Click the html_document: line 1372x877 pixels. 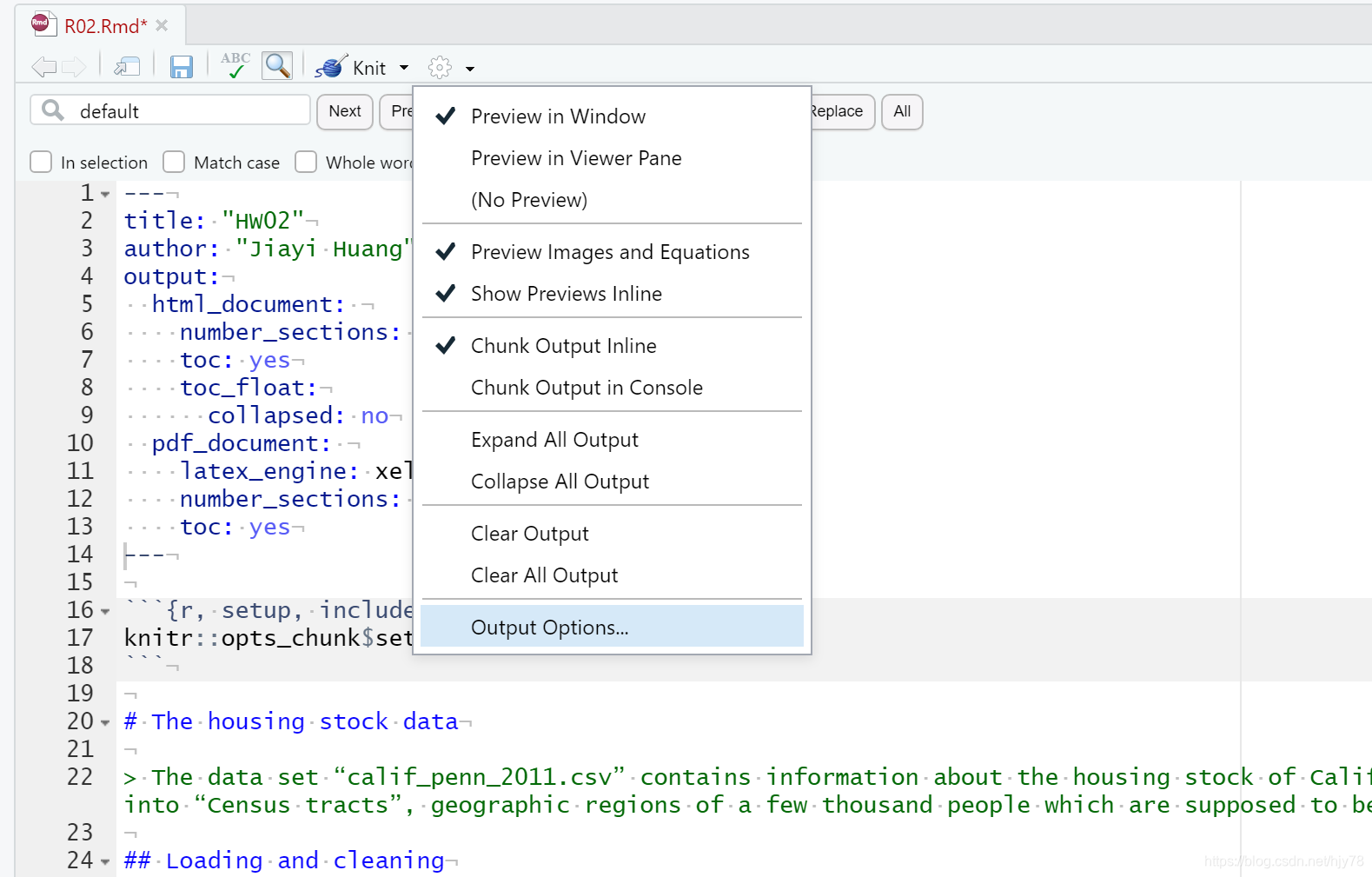click(x=248, y=304)
